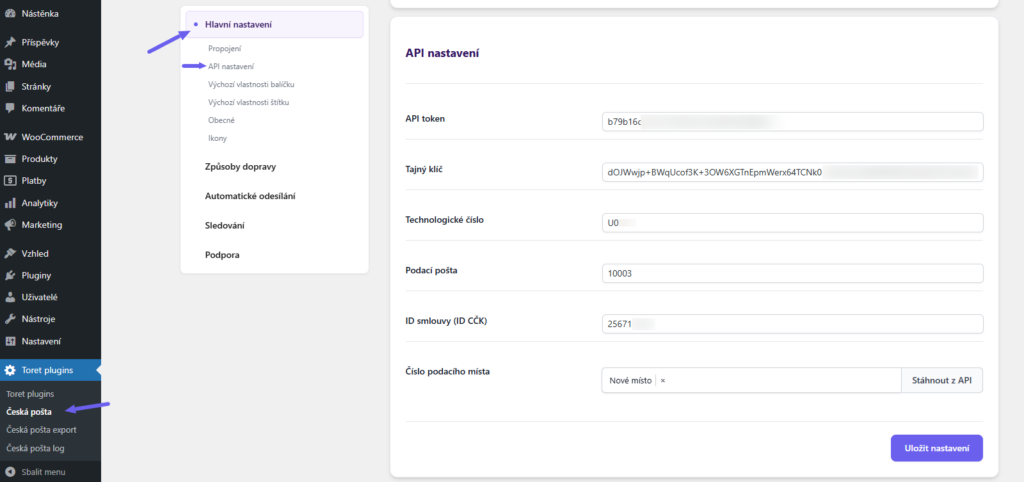
Task: Open the Pluginy menu item
Action: [50, 276]
